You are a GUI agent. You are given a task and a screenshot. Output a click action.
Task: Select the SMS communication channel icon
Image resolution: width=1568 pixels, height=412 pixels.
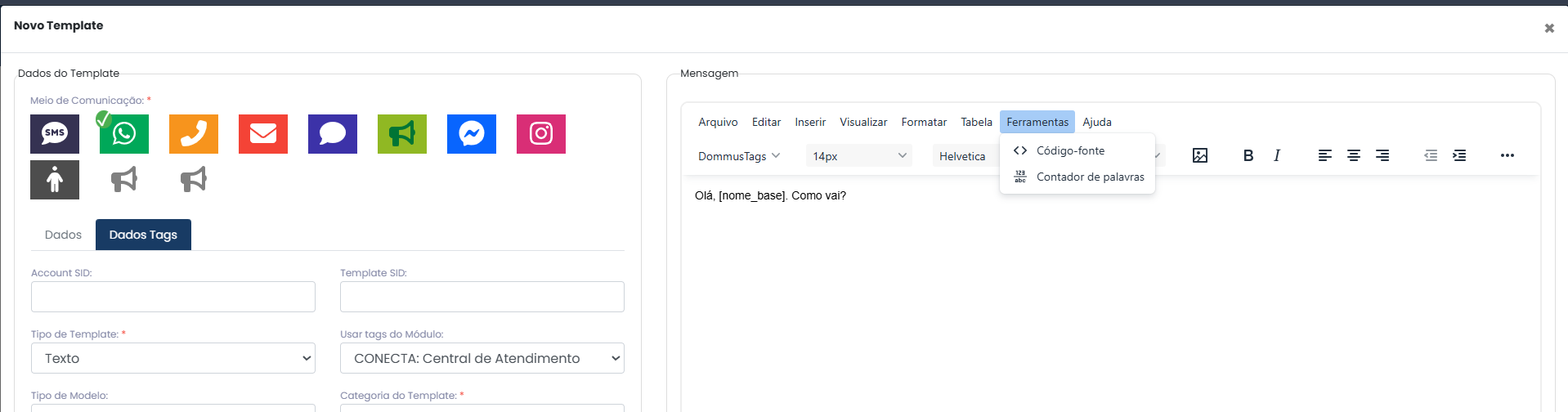pos(55,134)
